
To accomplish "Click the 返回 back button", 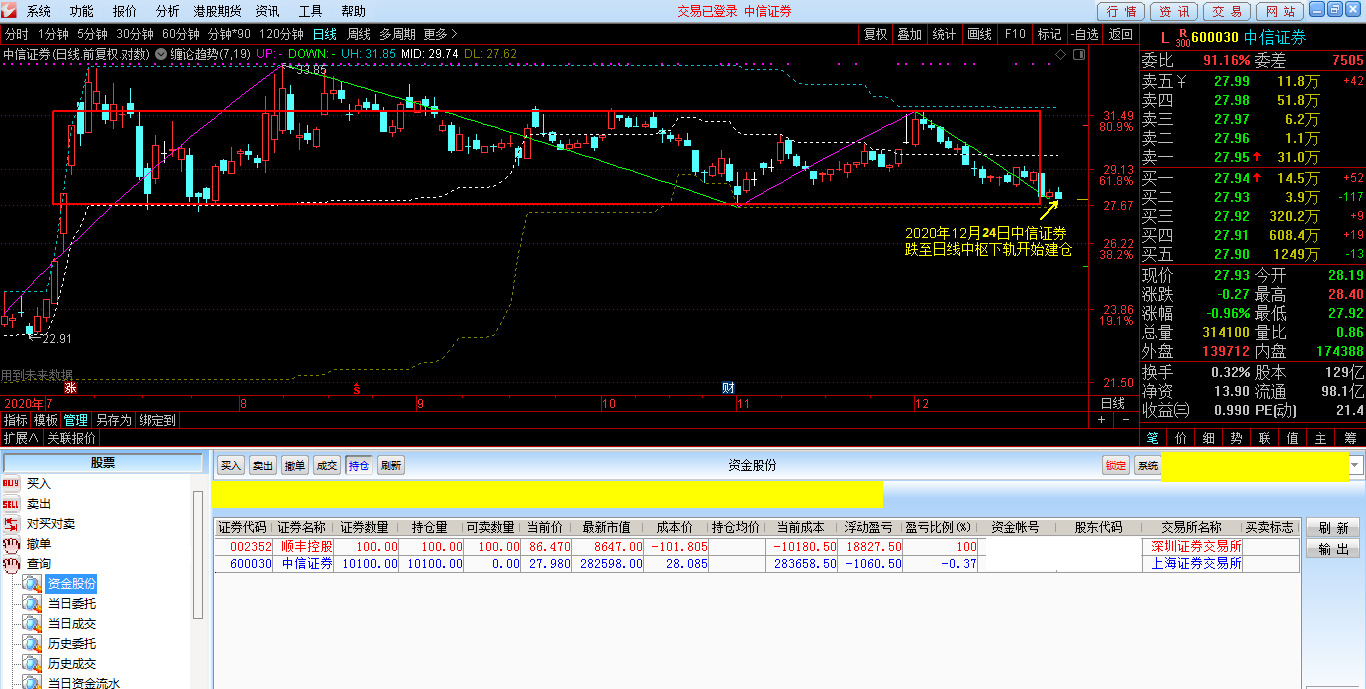I will point(1121,34).
